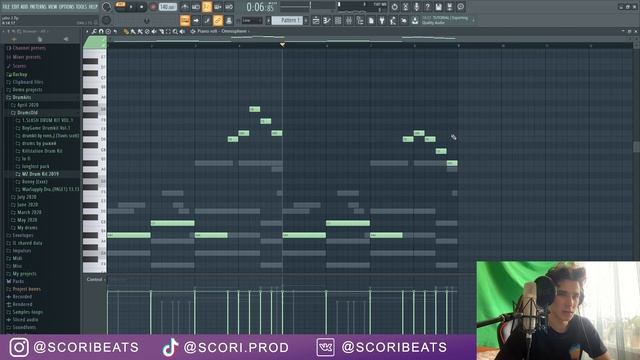Click the undo history timer icon

[394, 7]
